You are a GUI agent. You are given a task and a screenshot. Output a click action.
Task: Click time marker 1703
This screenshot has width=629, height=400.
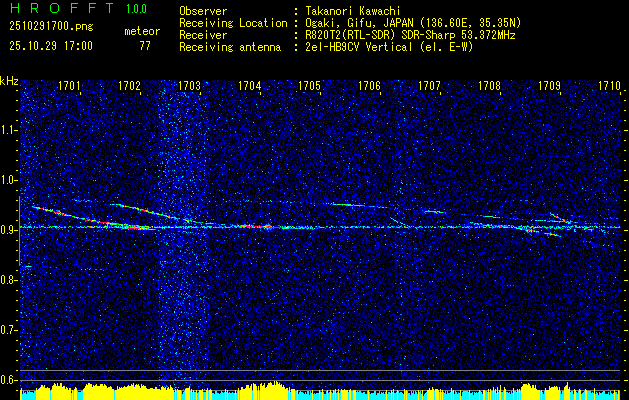(x=189, y=85)
